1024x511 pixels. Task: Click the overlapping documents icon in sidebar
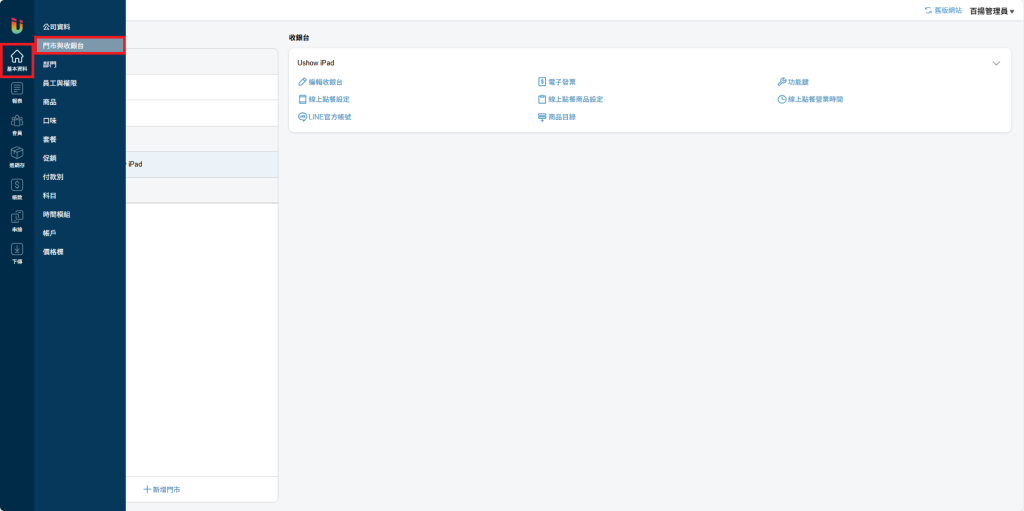click(x=17, y=219)
